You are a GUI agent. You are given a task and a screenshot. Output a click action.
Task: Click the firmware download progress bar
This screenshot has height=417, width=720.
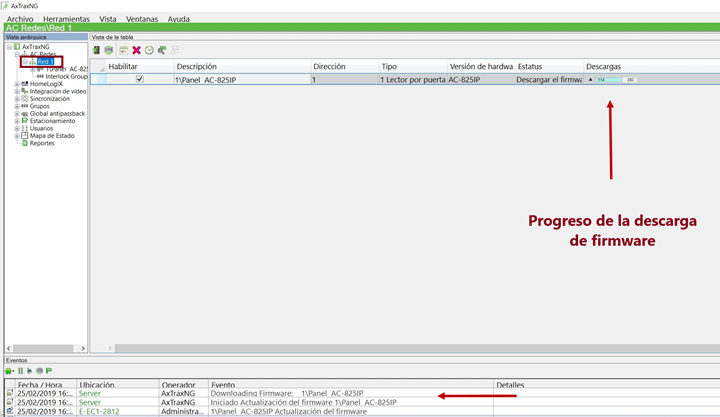click(x=615, y=79)
